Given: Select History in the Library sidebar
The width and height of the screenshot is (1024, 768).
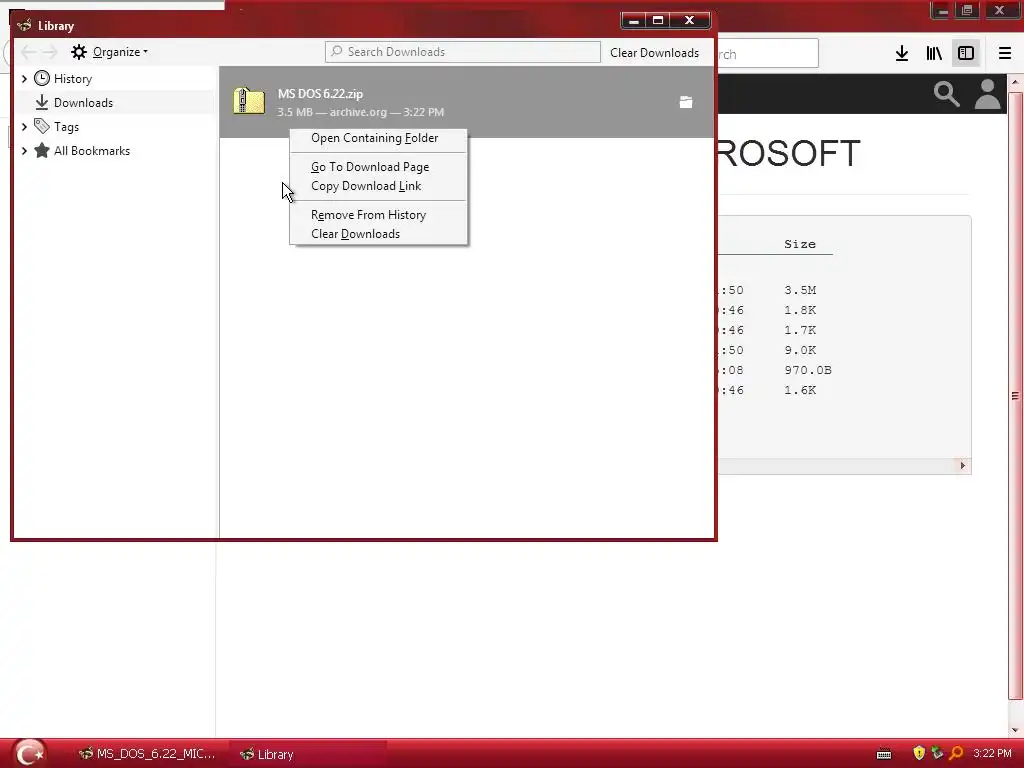Looking at the screenshot, I should click(x=72, y=79).
